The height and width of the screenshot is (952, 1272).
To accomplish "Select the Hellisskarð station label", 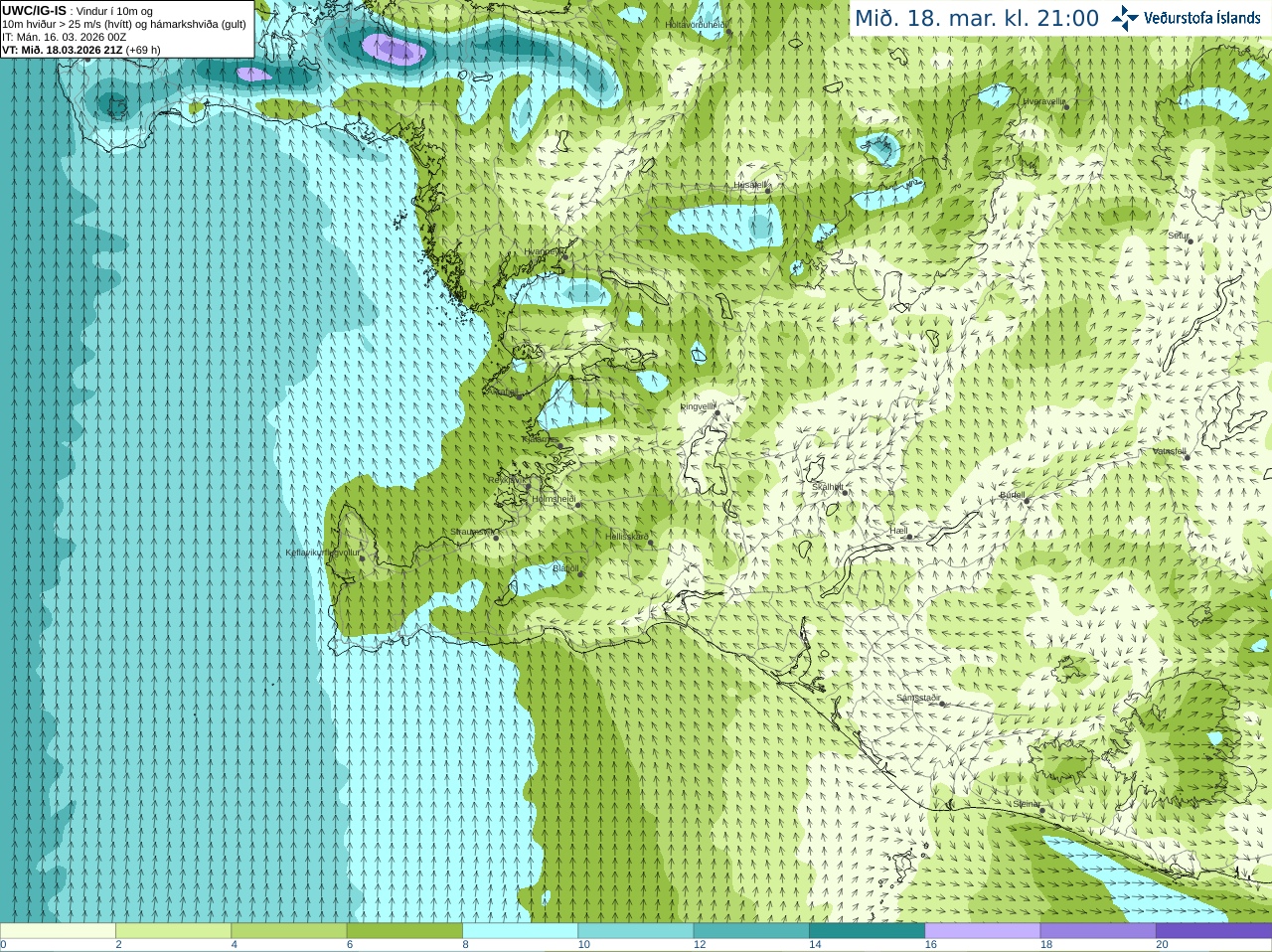I will pyautogui.click(x=627, y=537).
